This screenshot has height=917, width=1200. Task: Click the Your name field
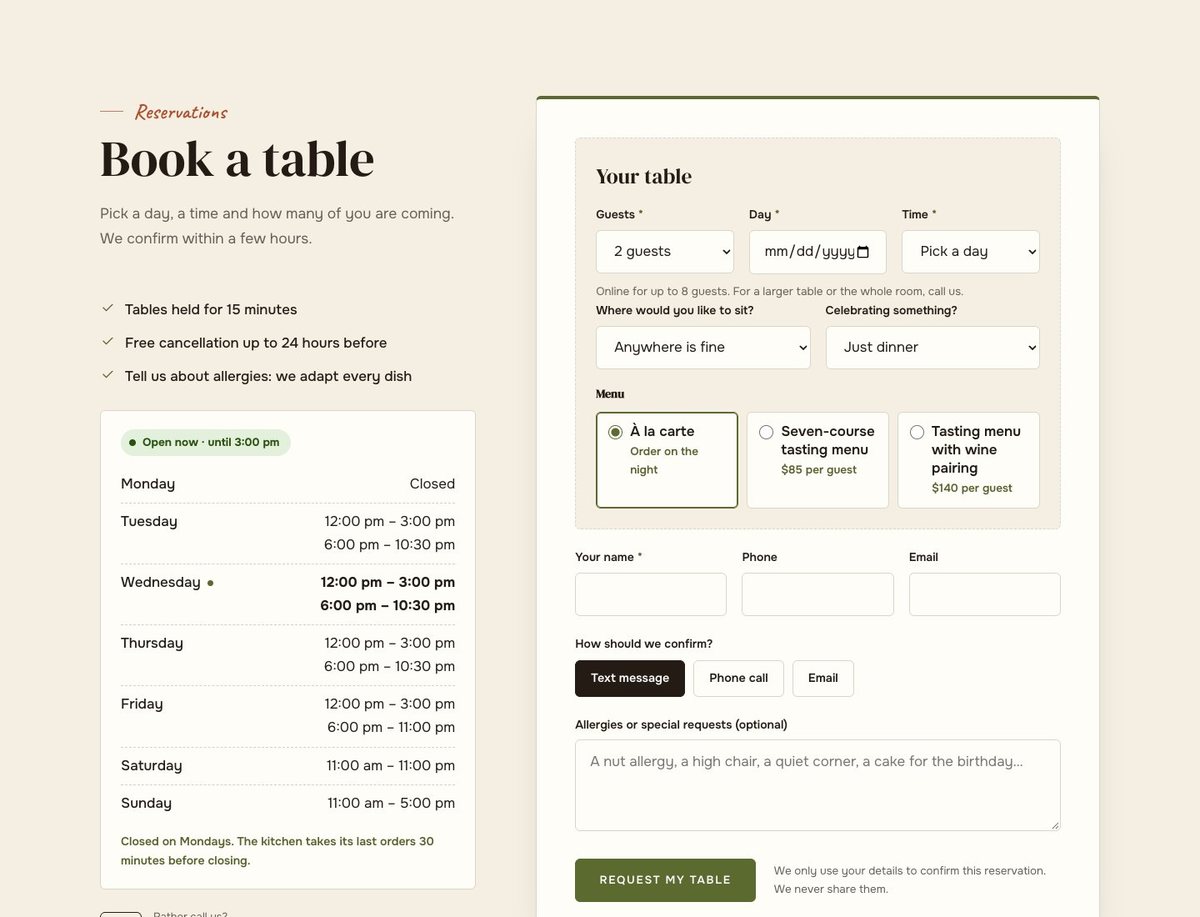pyautogui.click(x=651, y=594)
